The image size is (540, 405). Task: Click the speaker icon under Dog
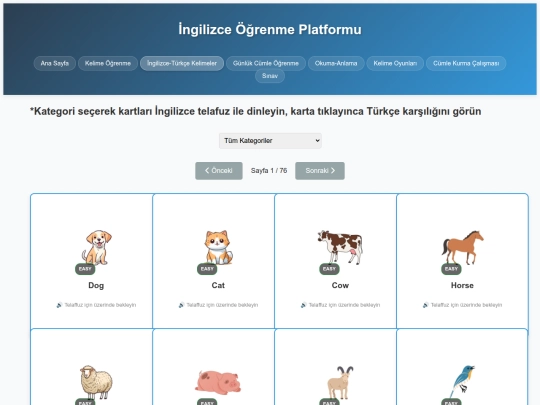(x=59, y=305)
